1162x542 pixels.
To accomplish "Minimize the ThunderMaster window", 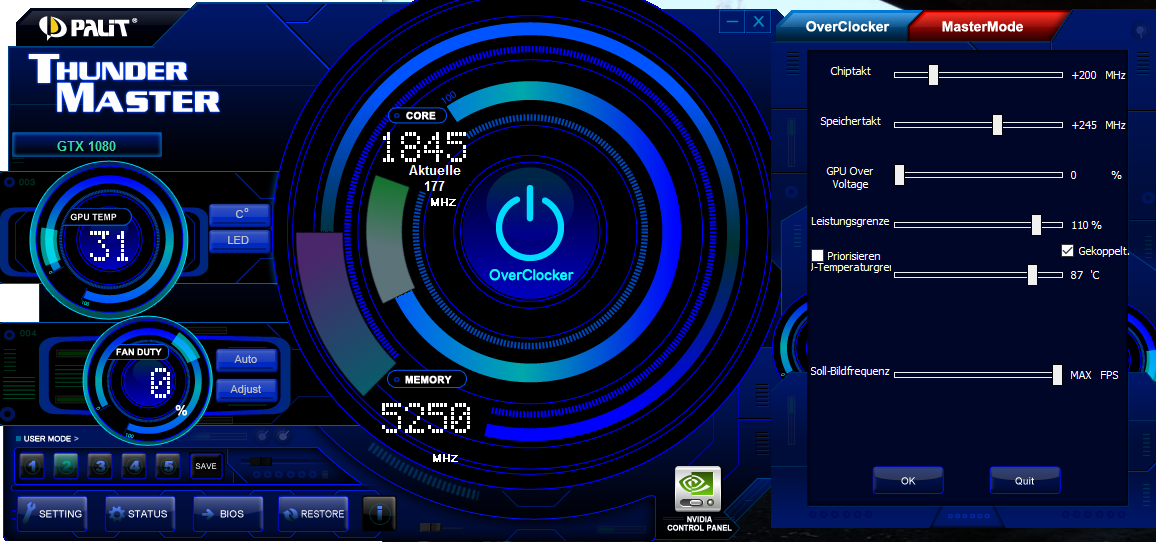I will 732,22.
